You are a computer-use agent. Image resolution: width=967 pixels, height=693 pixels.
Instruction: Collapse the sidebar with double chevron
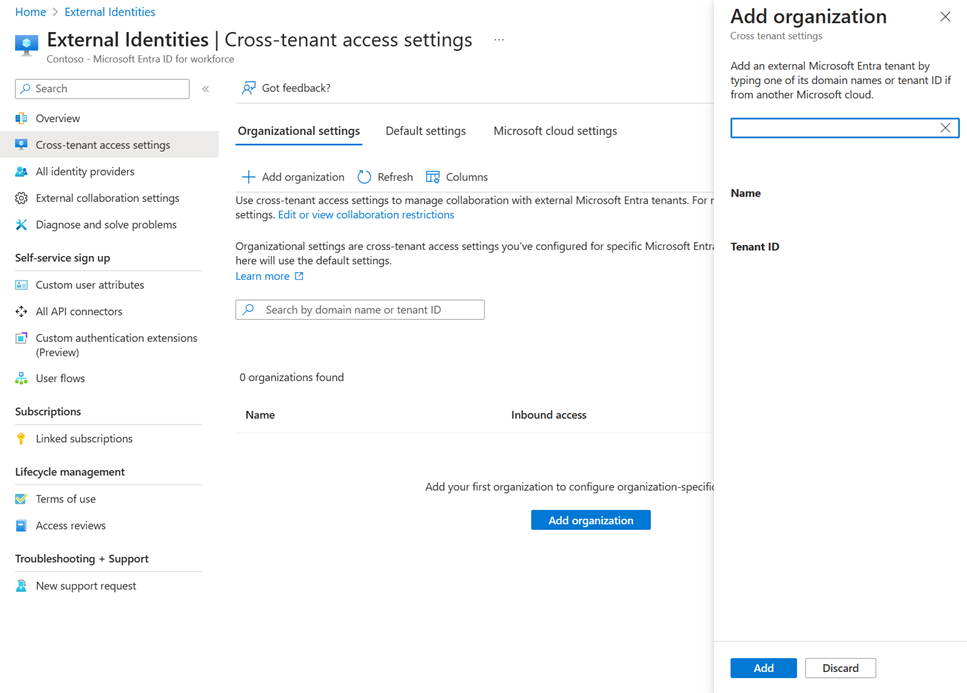point(206,89)
